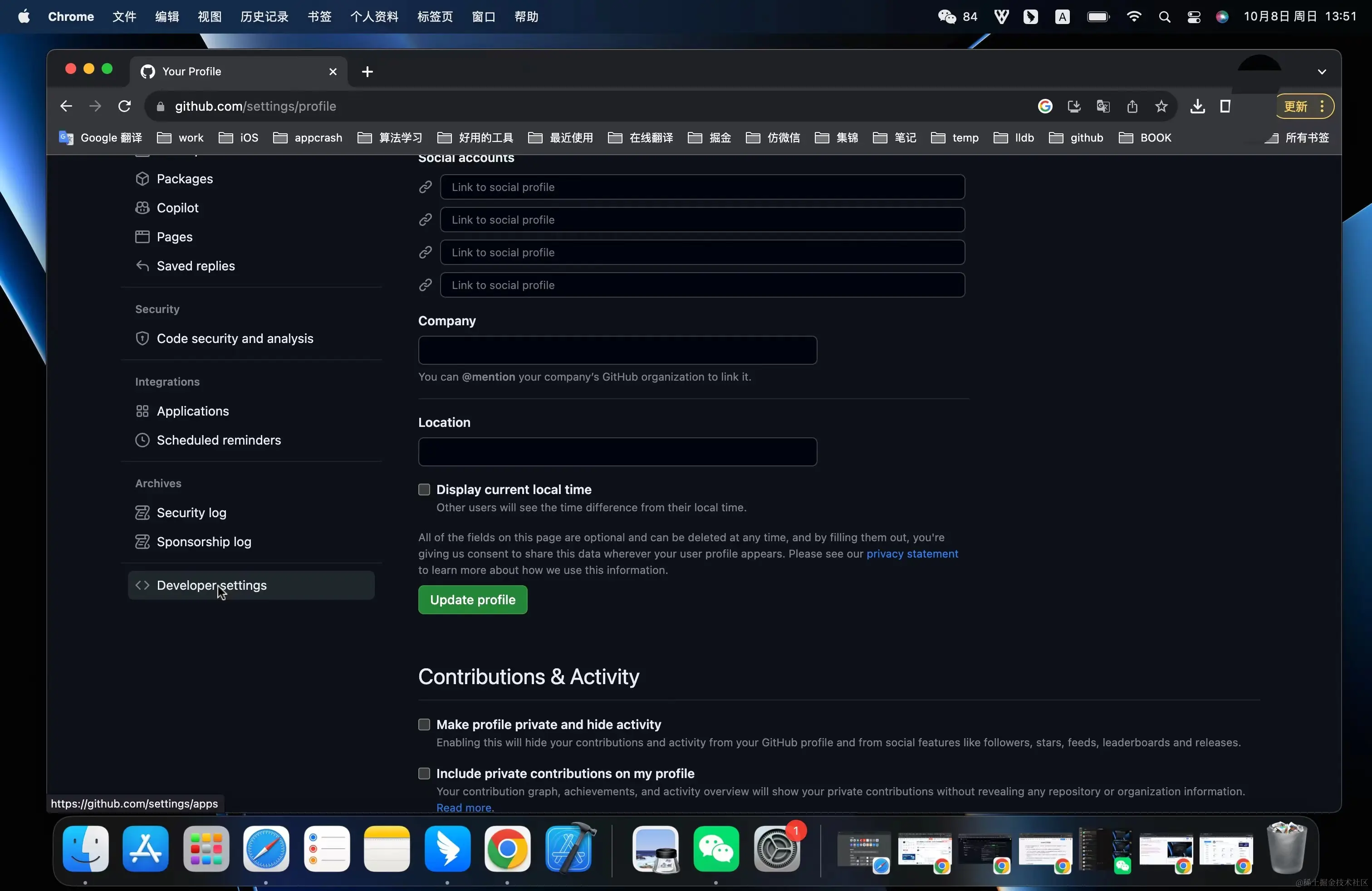Click the Packages sidebar icon
1372x891 pixels.
(x=142, y=179)
